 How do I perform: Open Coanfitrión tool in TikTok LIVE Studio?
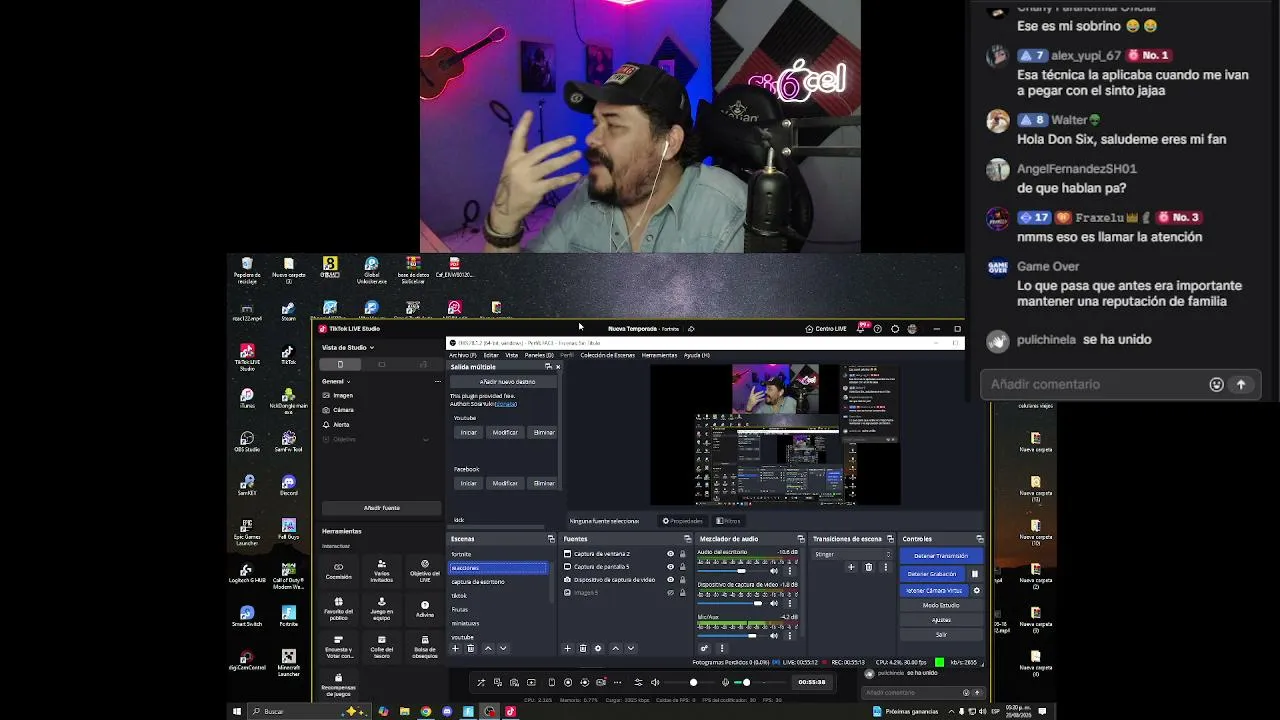[x=338, y=571]
